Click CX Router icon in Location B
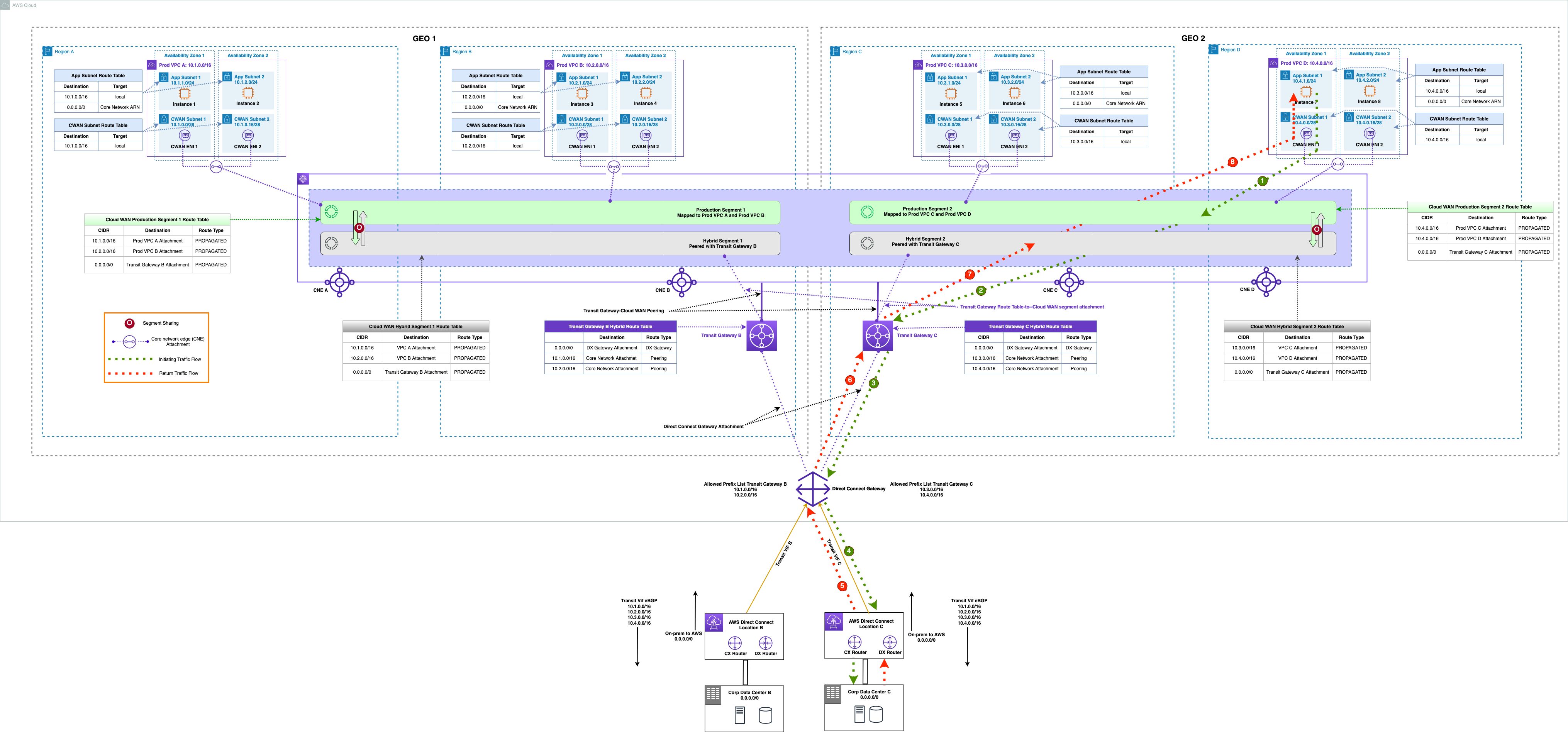1568x732 pixels. [x=735, y=643]
